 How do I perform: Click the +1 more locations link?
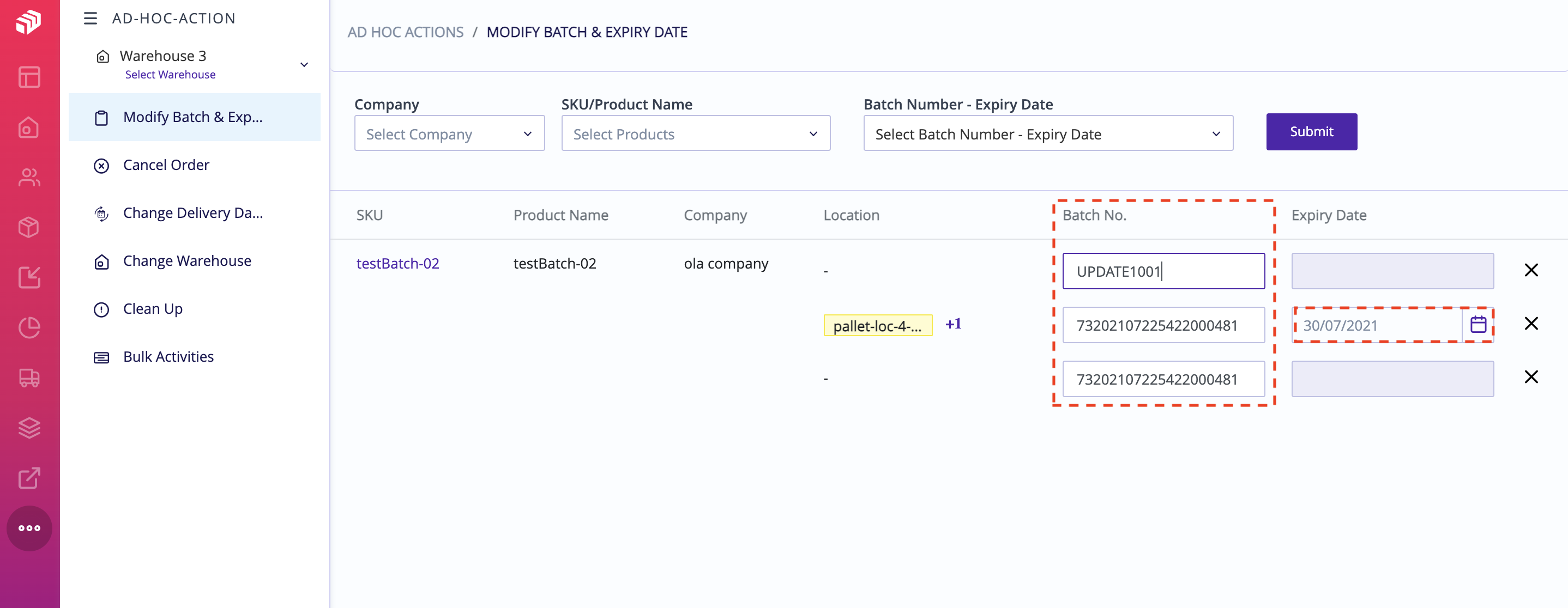tap(953, 324)
